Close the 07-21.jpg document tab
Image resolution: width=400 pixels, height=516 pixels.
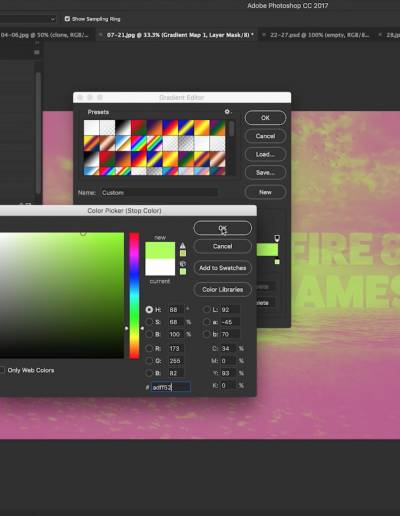coord(101,35)
